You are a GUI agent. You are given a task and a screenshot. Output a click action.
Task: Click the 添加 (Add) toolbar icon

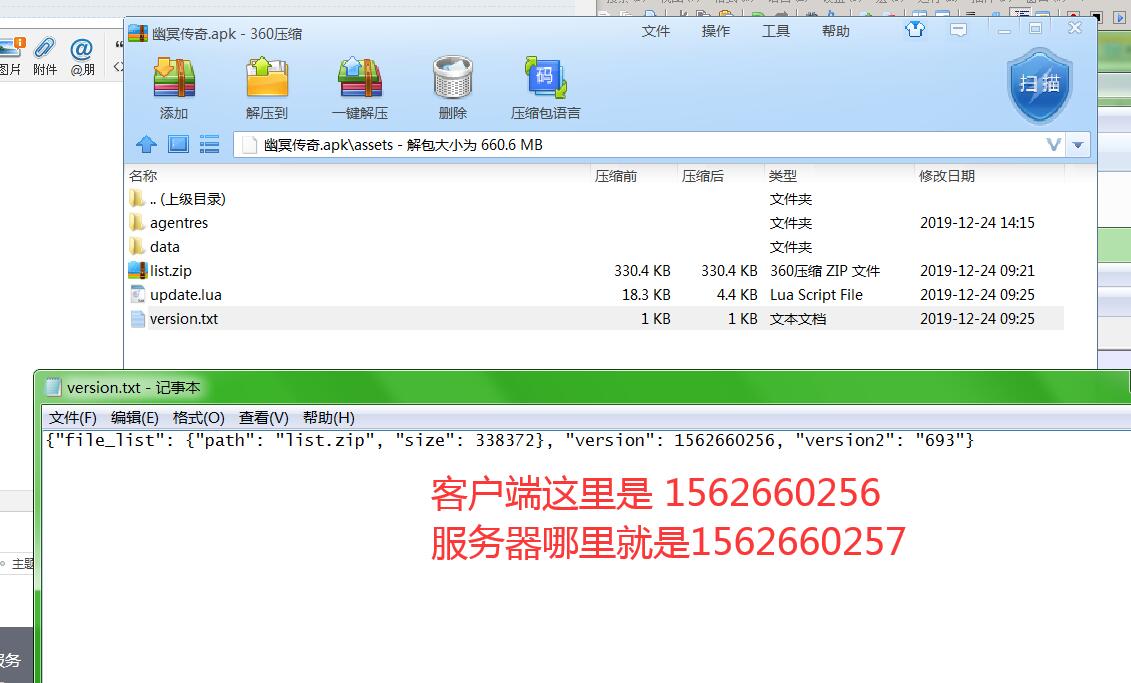tap(174, 78)
